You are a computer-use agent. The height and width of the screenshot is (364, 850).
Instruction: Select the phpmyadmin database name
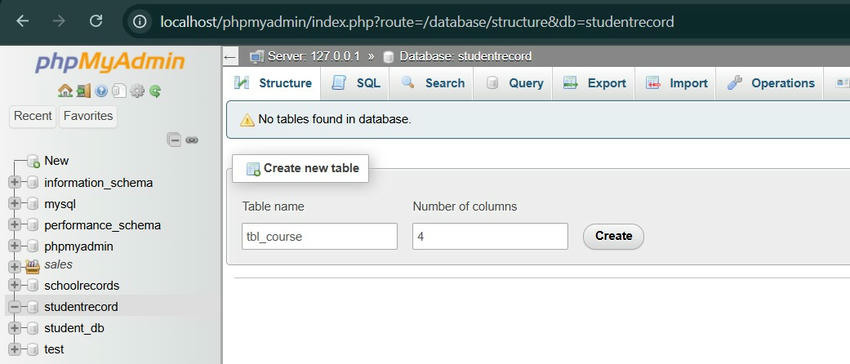(x=79, y=246)
